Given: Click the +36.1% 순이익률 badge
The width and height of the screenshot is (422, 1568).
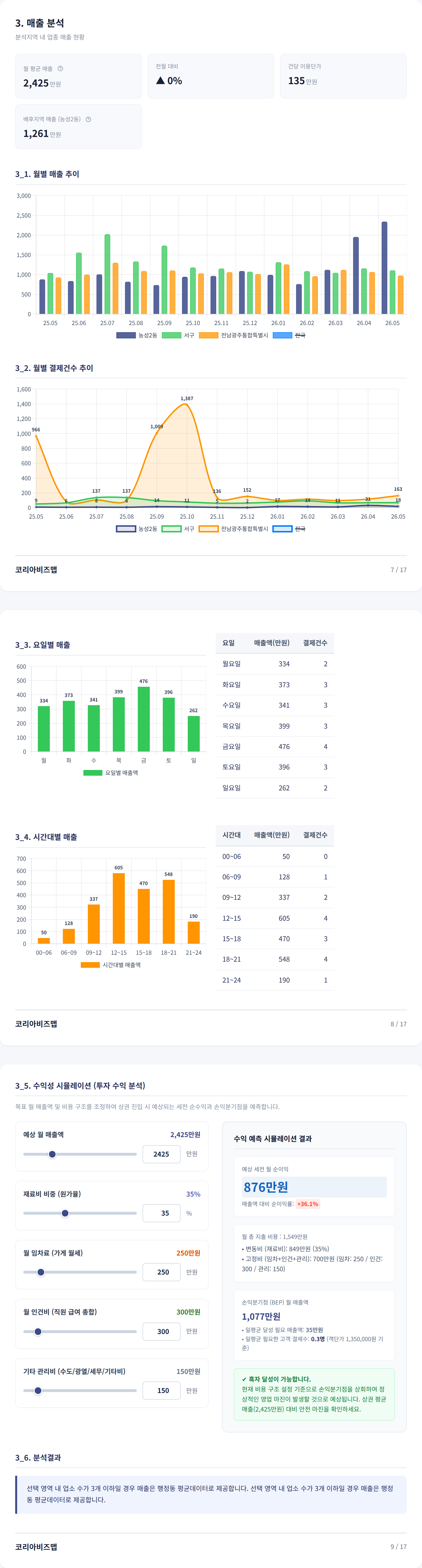Looking at the screenshot, I should pyautogui.click(x=308, y=1204).
